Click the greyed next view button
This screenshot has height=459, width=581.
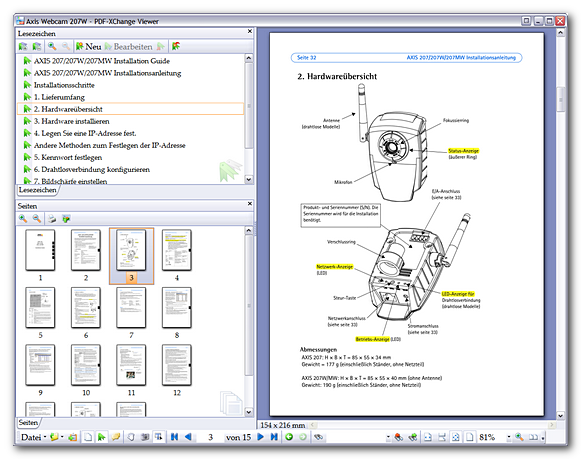point(303,437)
